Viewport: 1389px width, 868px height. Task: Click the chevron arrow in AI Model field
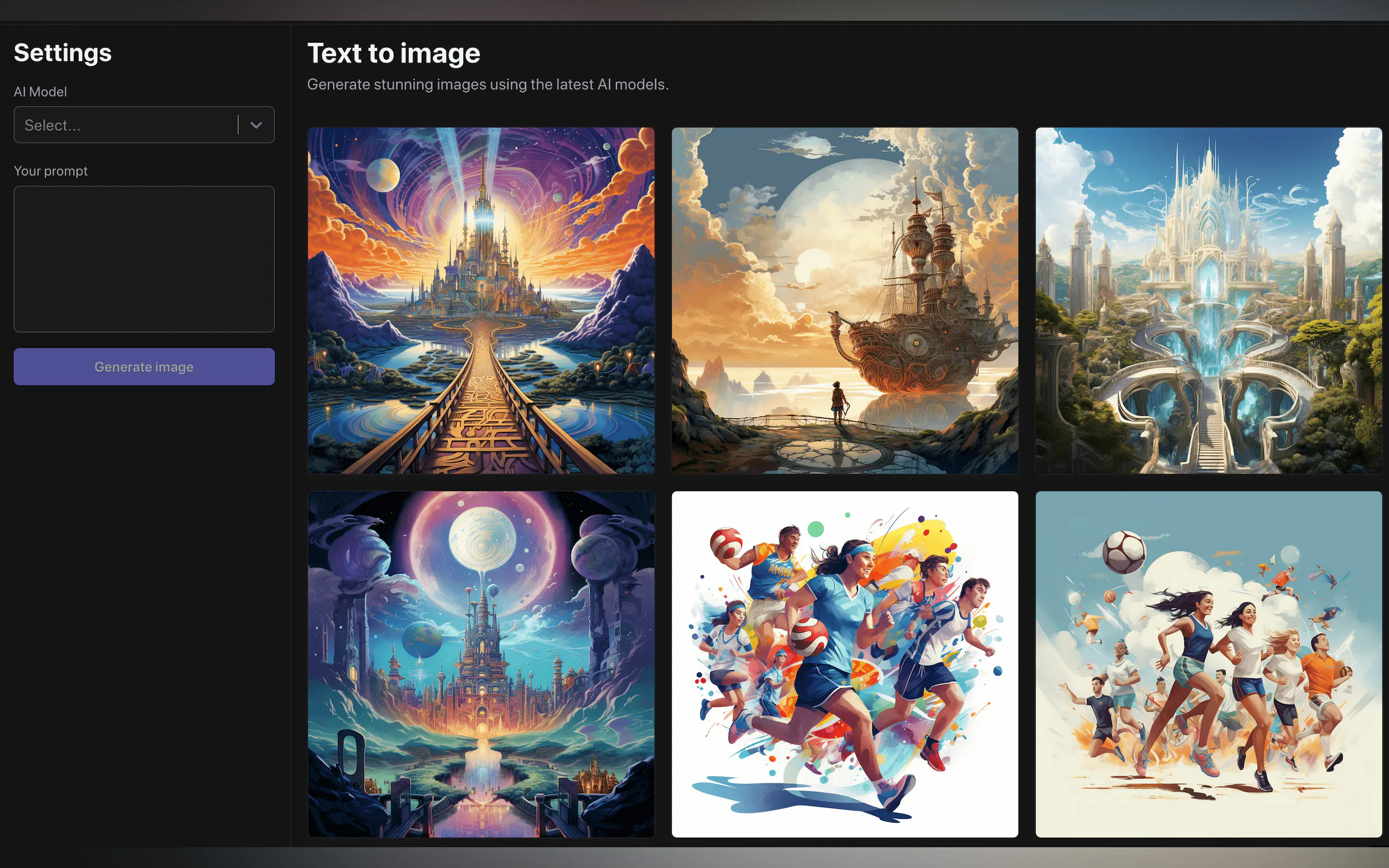point(256,125)
